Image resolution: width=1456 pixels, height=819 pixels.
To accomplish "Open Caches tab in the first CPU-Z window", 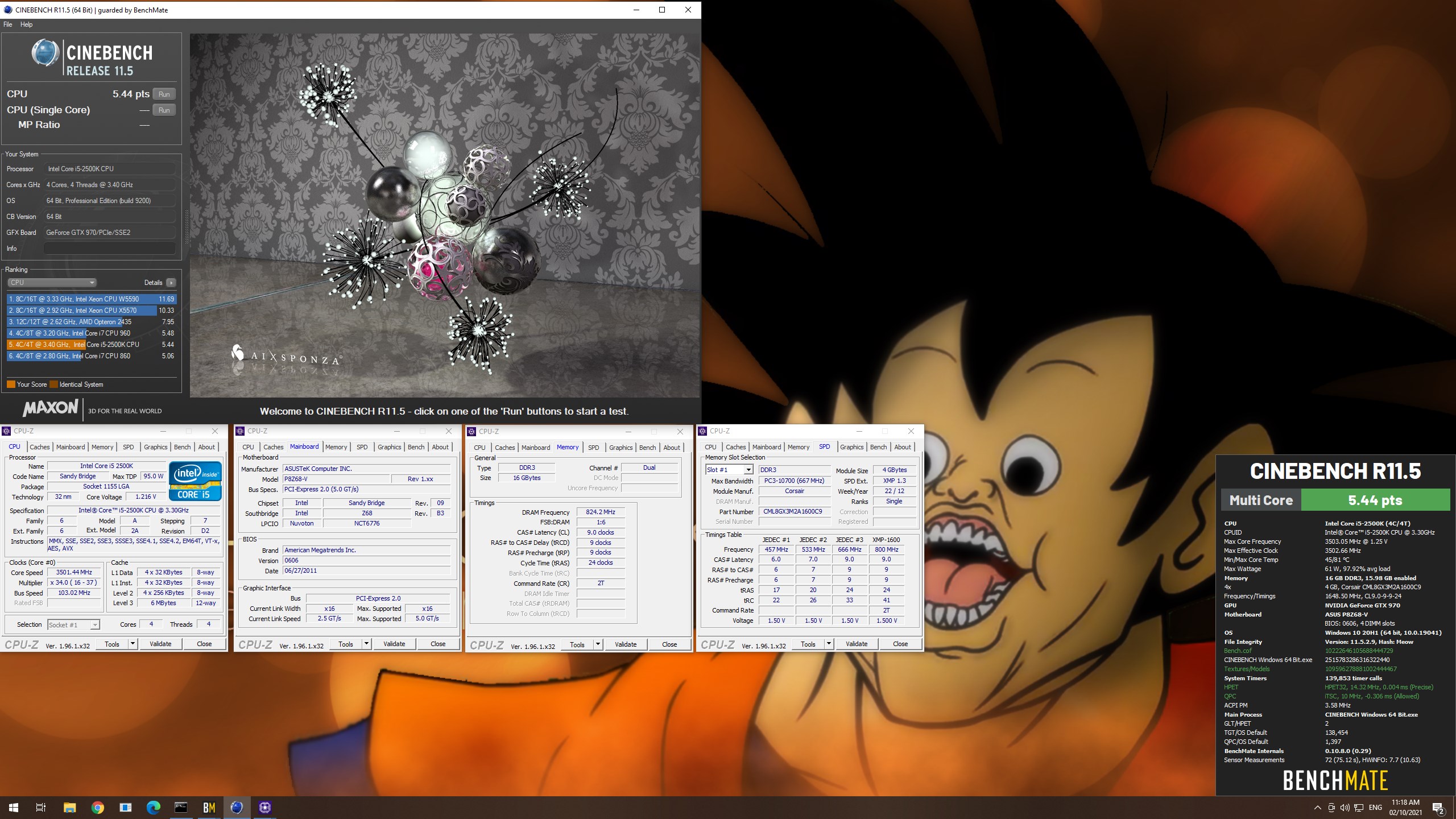I will (39, 447).
